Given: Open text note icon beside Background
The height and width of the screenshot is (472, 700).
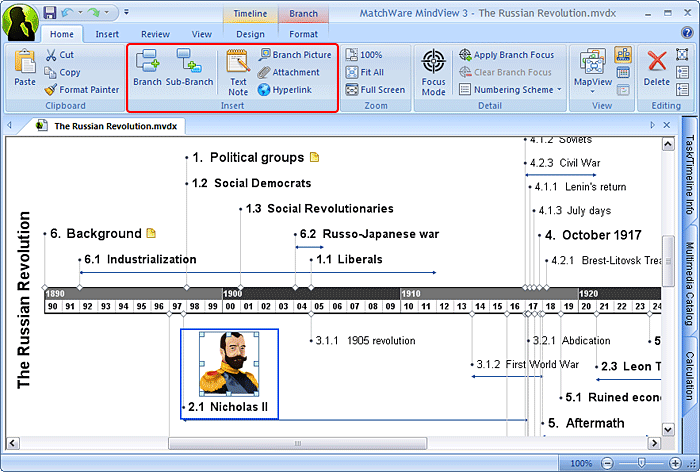Looking at the screenshot, I should pos(151,233).
